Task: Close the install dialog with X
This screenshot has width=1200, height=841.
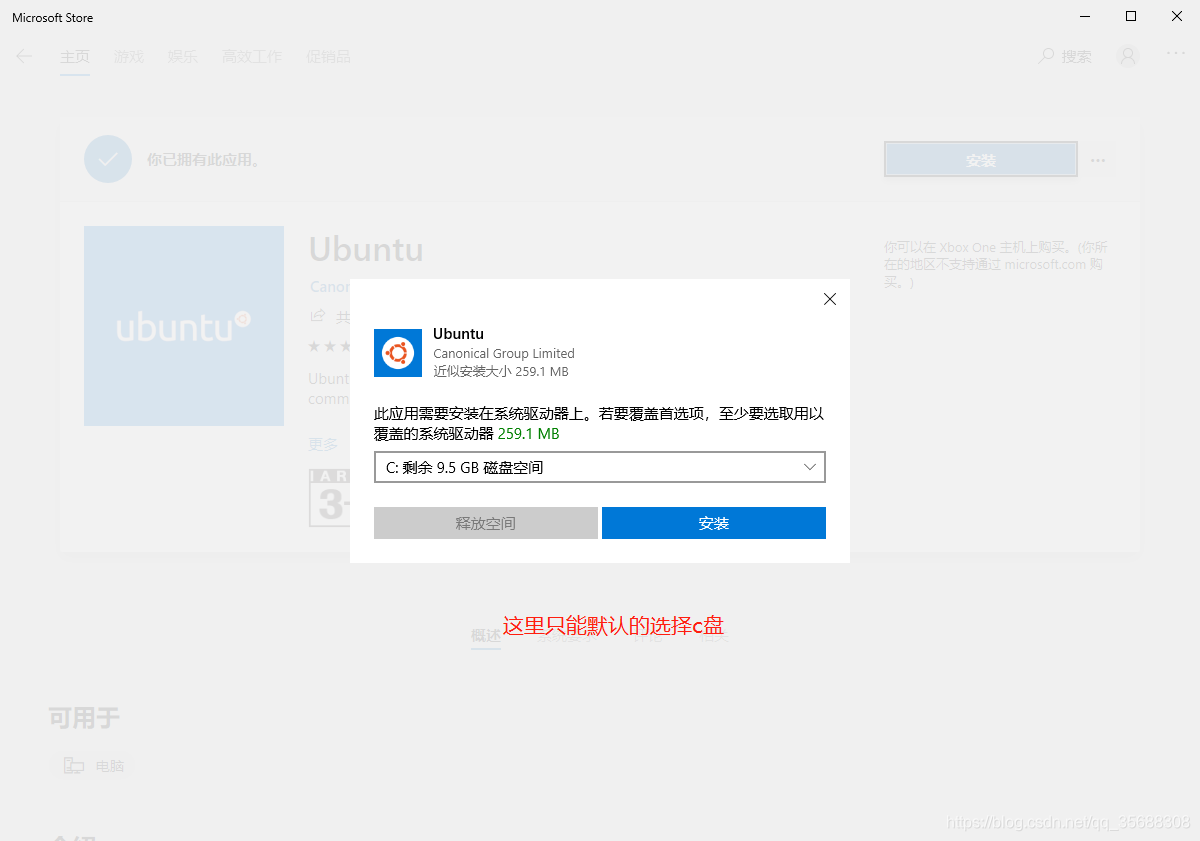Action: click(x=829, y=299)
